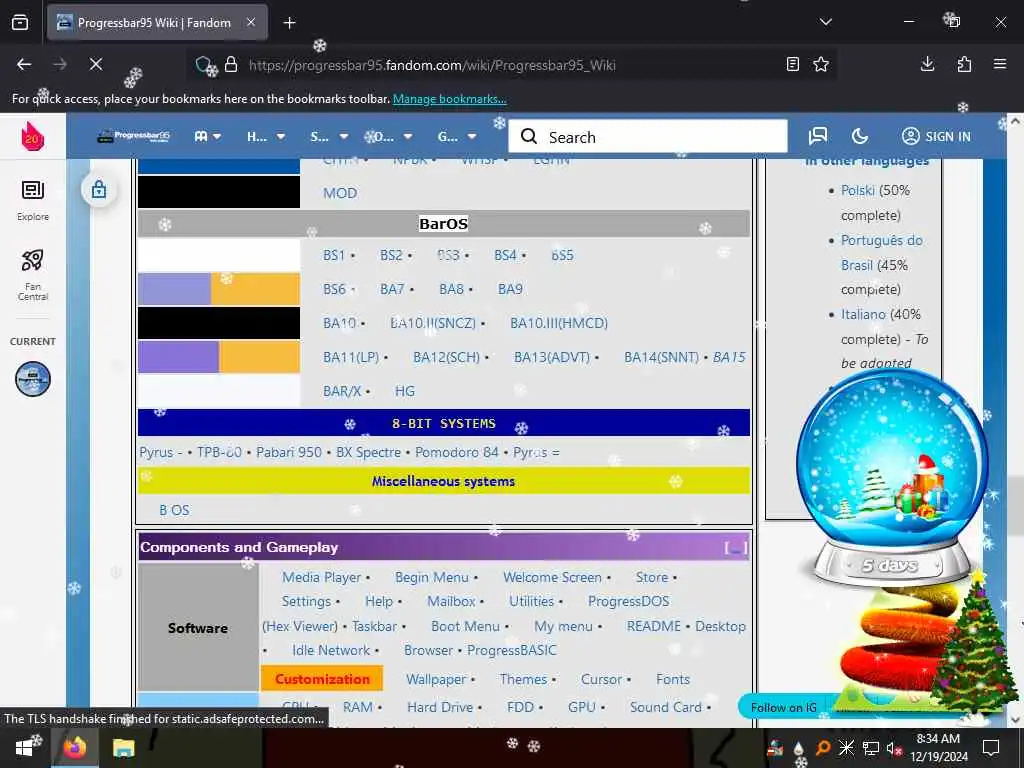Click the volume speaker tray icon
The image size is (1024, 768).
click(893, 748)
